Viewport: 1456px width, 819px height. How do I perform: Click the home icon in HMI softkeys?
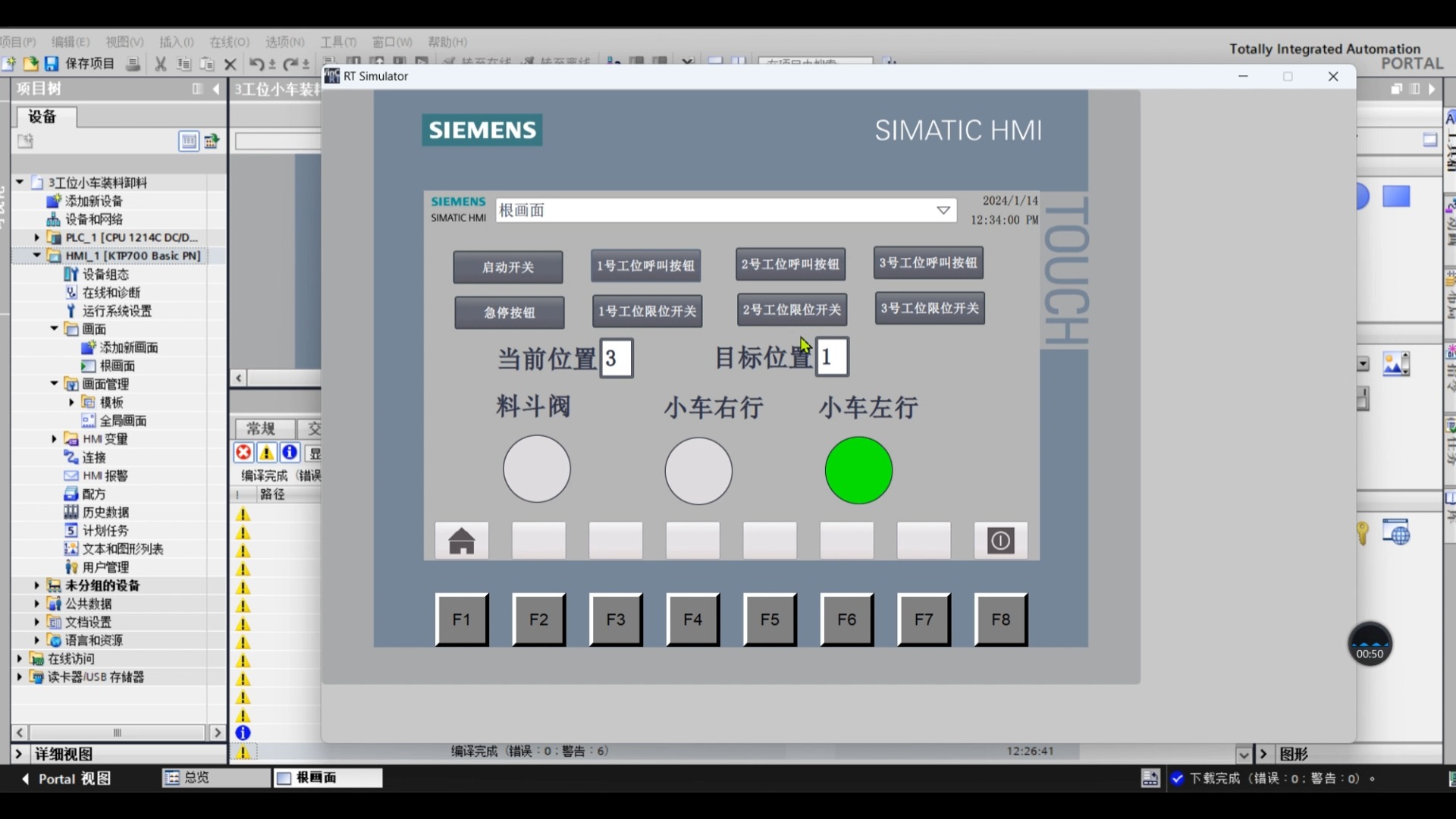coord(461,541)
